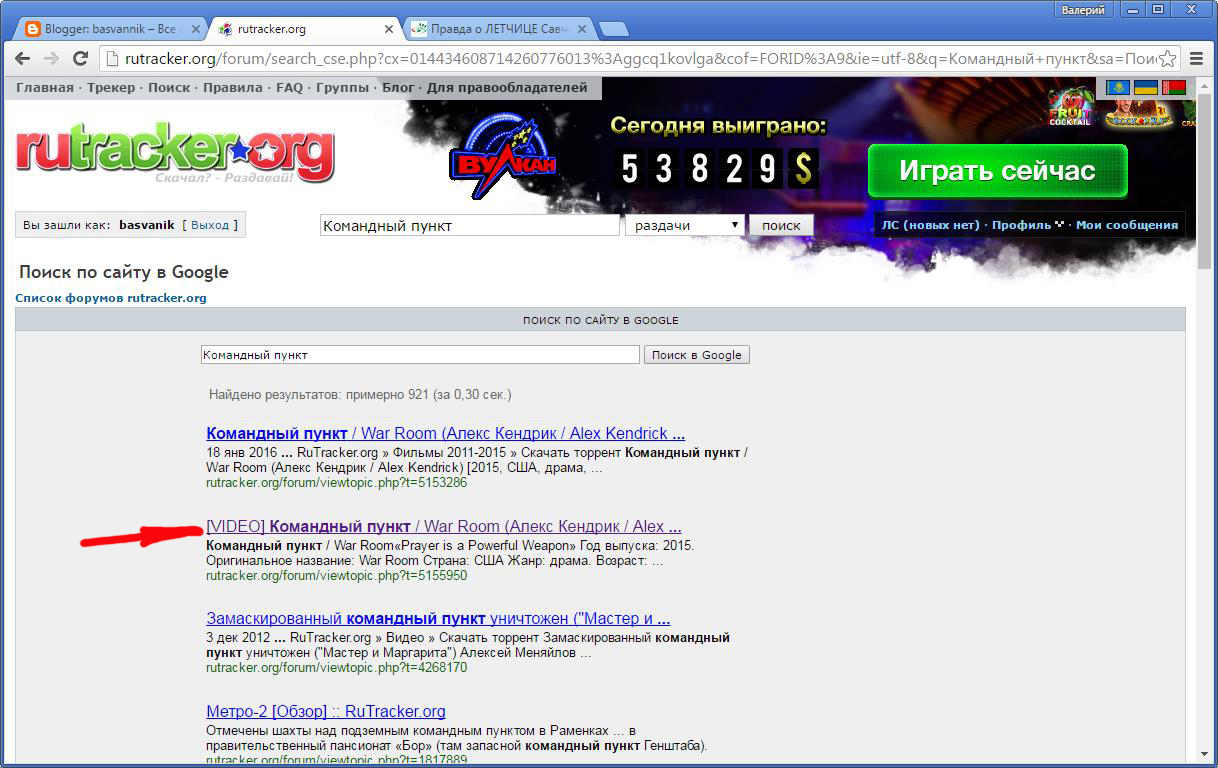
Task: Focus the top site search field
Action: pos(470,225)
